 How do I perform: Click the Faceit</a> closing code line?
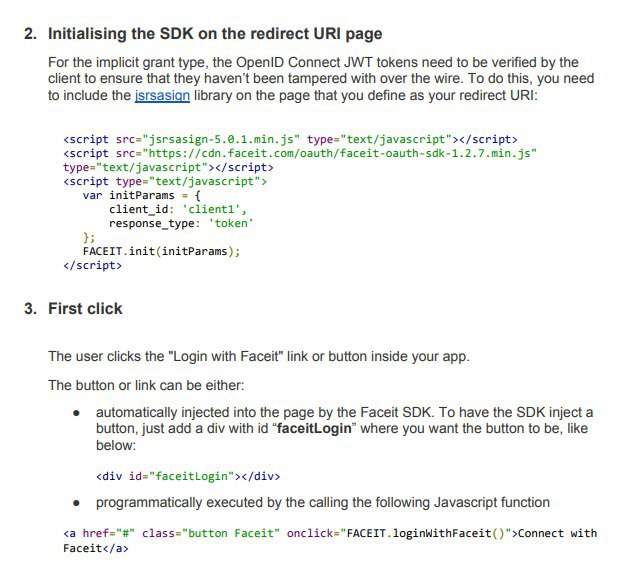click(96, 548)
